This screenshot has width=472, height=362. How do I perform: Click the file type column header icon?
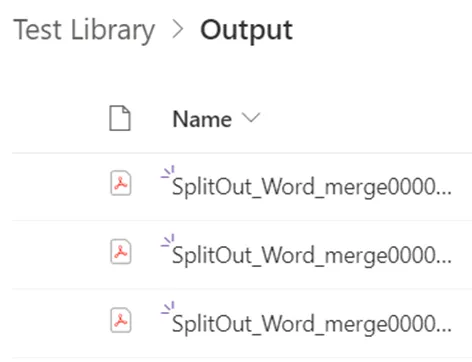pyautogui.click(x=120, y=118)
